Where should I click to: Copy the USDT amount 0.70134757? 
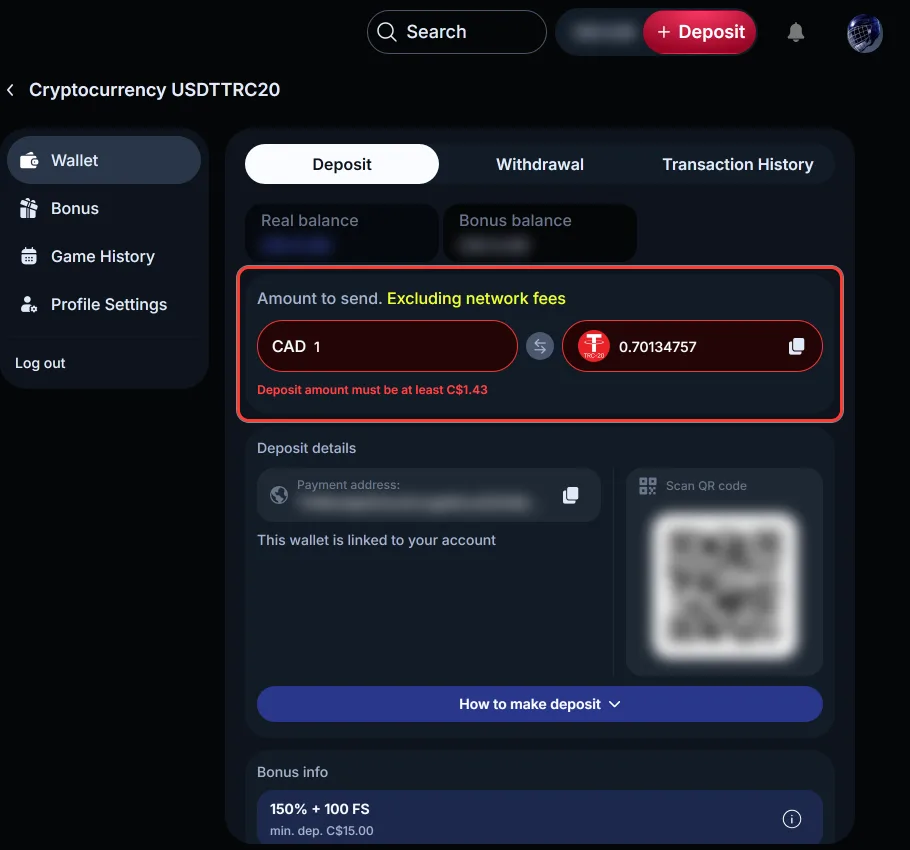coord(796,346)
